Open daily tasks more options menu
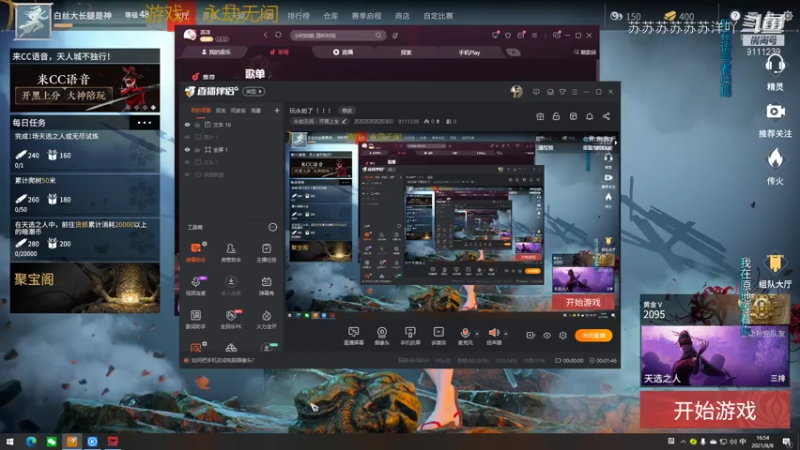Viewport: 800px width, 450px height. 144,122
